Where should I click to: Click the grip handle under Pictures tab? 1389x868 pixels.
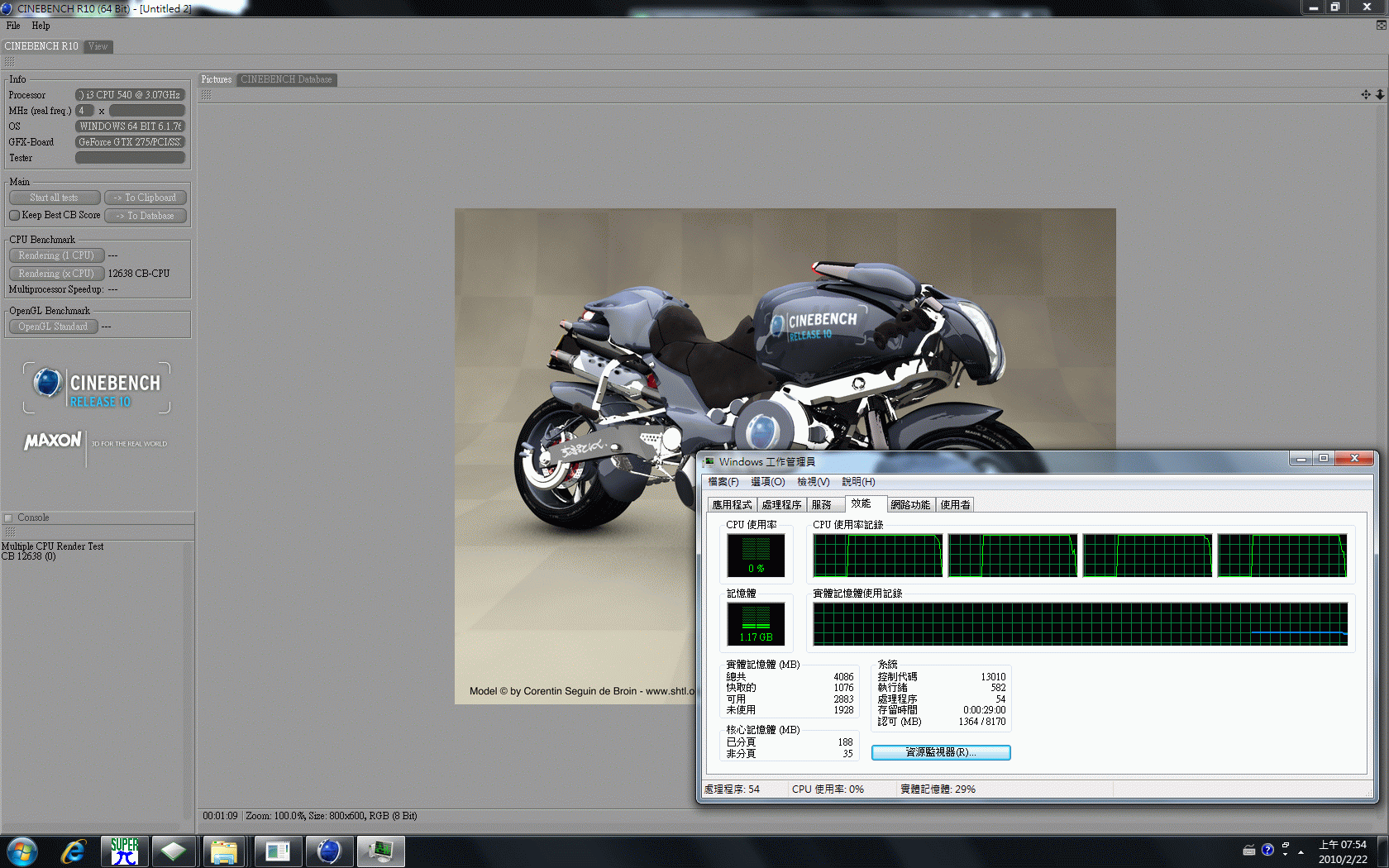click(206, 95)
